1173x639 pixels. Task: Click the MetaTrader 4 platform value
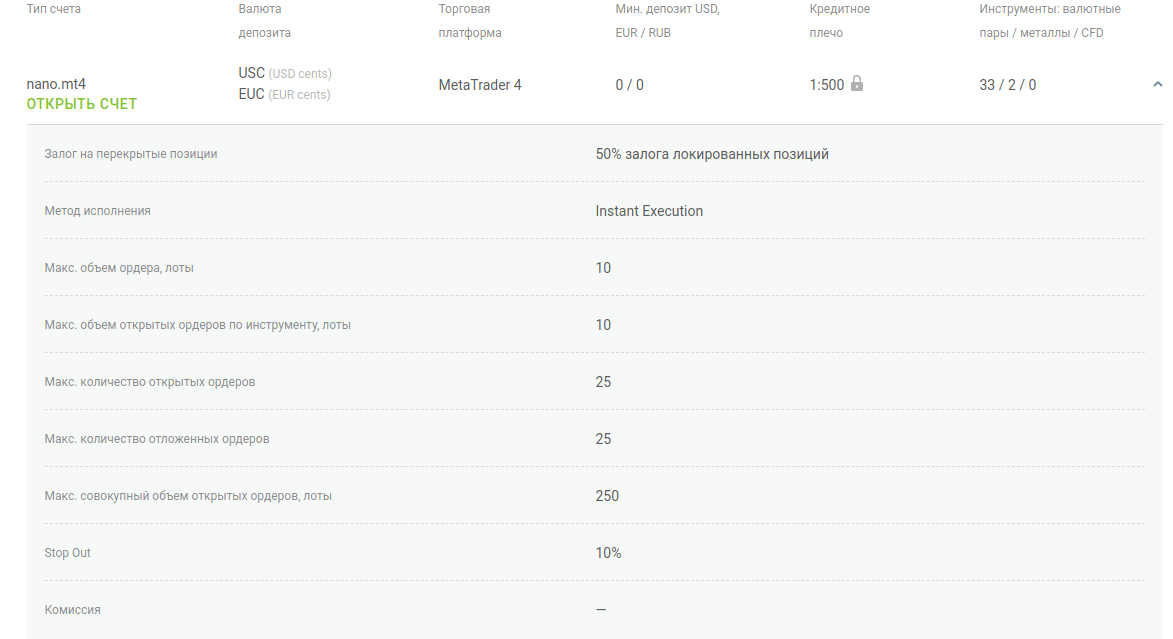(480, 85)
